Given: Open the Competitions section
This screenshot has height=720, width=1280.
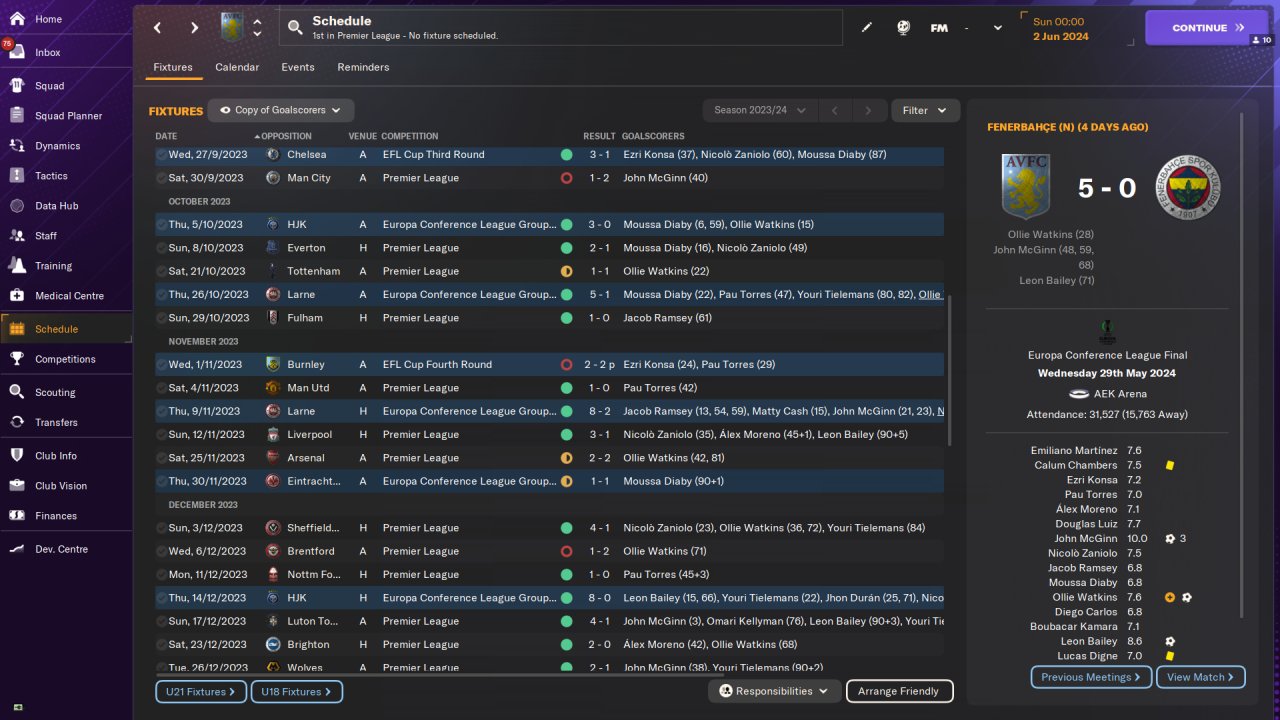Looking at the screenshot, I should (66, 359).
